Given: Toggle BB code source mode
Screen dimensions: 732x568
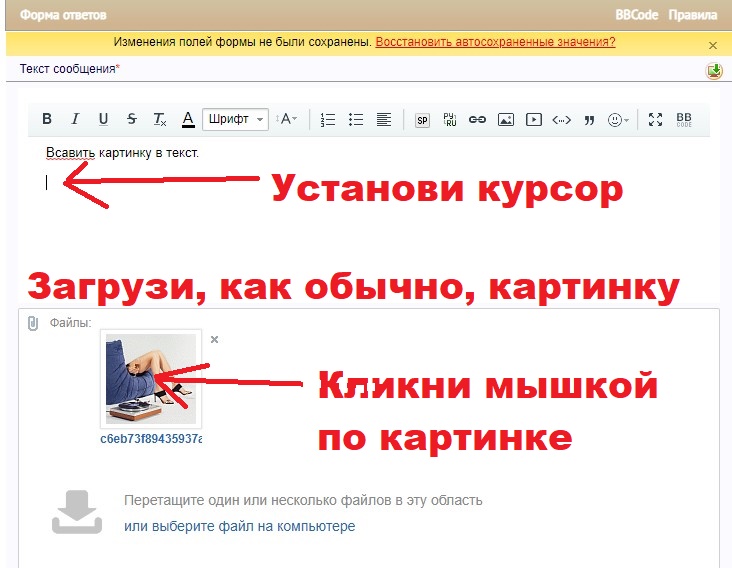Looking at the screenshot, I should [684, 119].
